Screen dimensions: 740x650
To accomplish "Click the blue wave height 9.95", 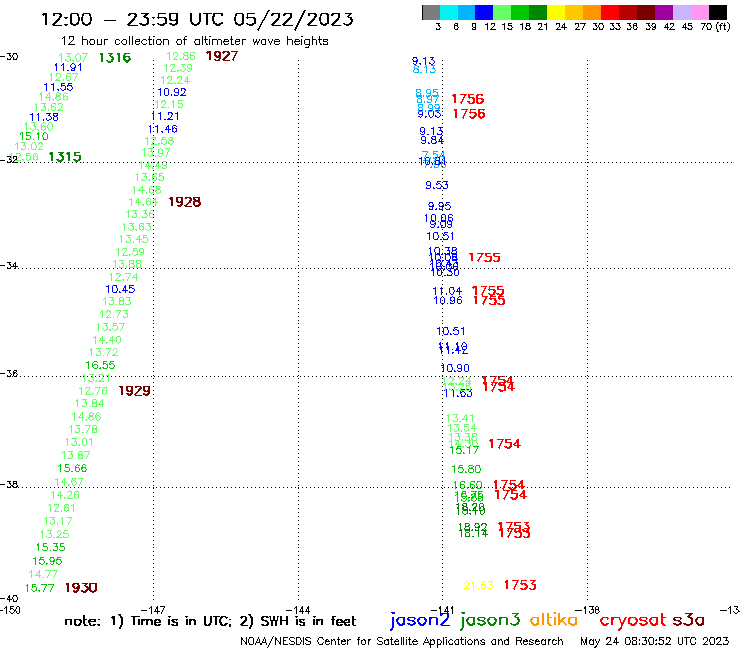I will [x=439, y=206].
